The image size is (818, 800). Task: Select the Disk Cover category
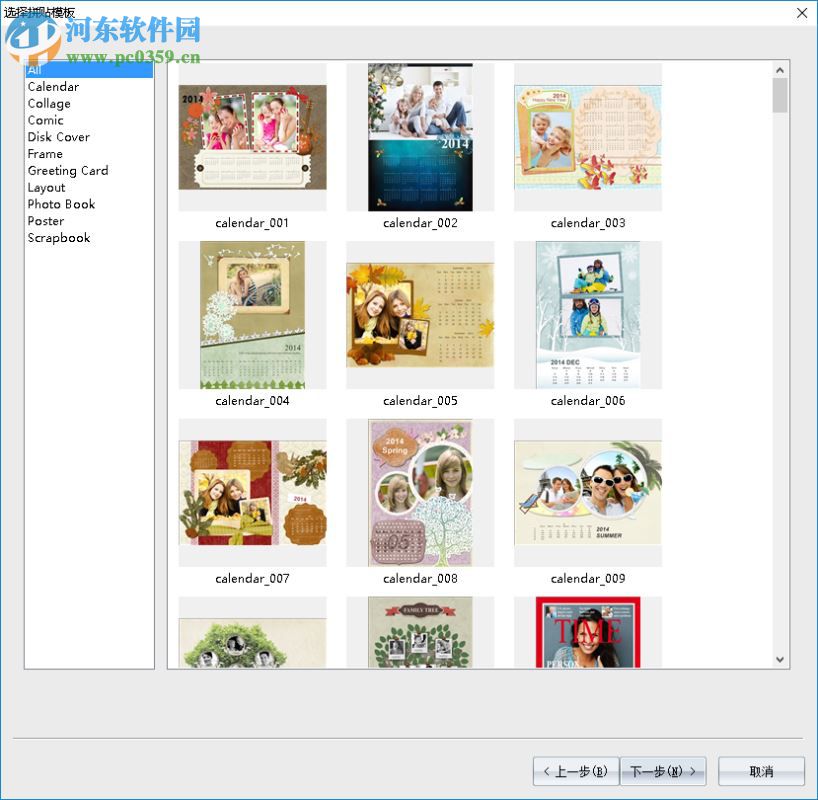(59, 137)
